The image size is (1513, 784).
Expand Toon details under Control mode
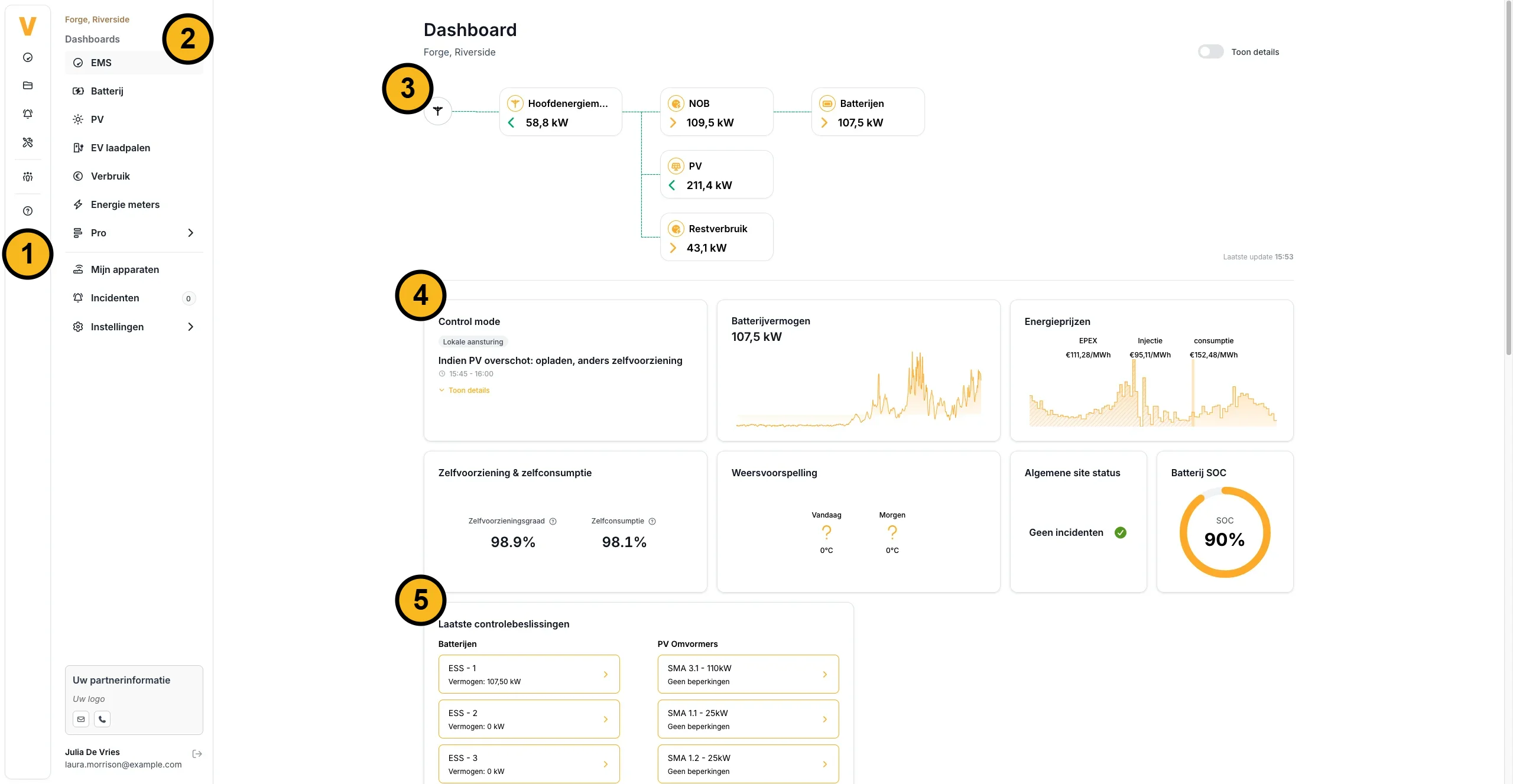[x=465, y=391]
